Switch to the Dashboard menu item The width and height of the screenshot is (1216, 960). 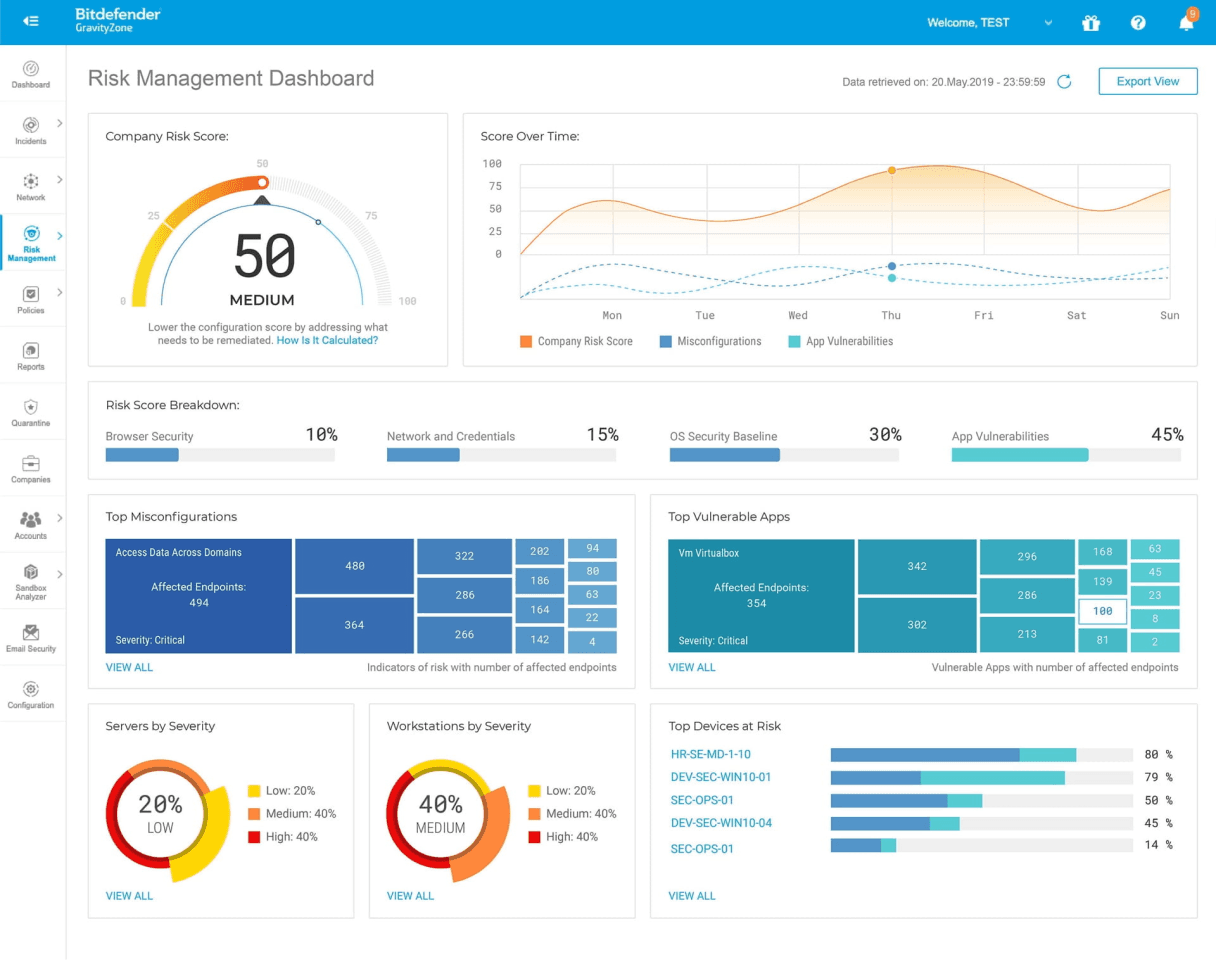click(x=31, y=75)
